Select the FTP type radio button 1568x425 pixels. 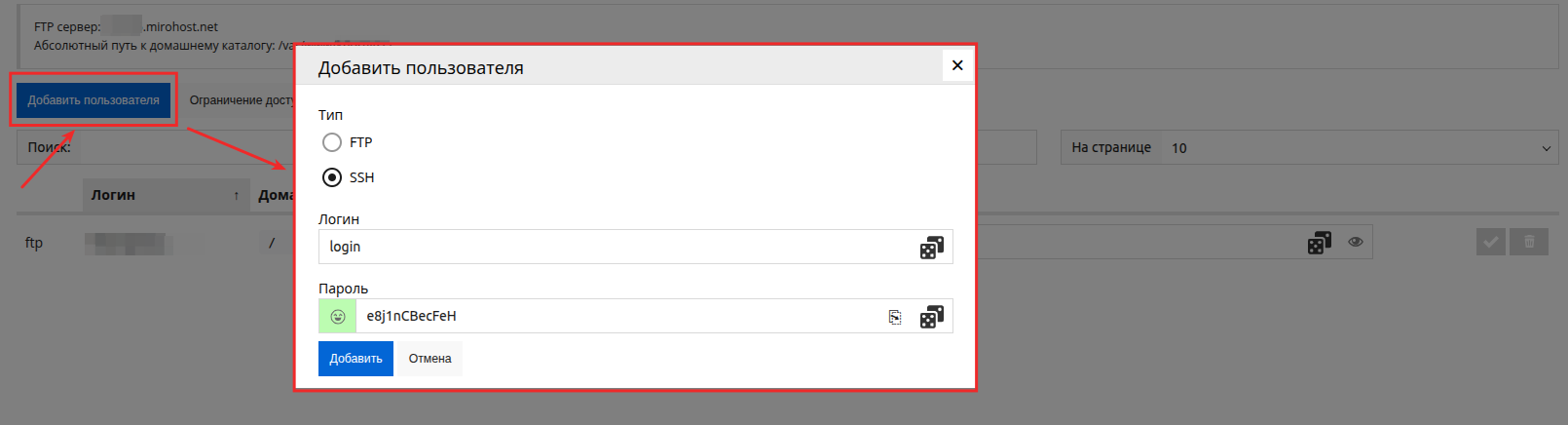click(332, 142)
